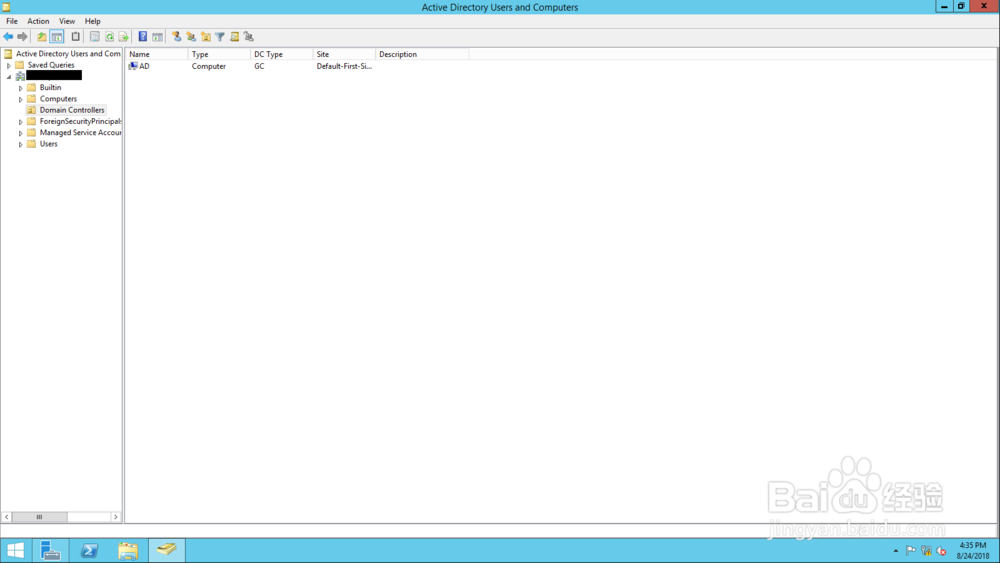Collapse the redacted domain node

click(x=9, y=77)
